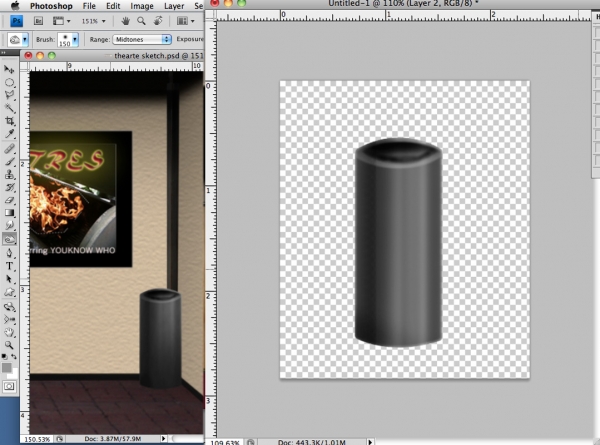Click thearte sketch.psd window title
Viewport: 600px width, 445px height.
pos(158,55)
